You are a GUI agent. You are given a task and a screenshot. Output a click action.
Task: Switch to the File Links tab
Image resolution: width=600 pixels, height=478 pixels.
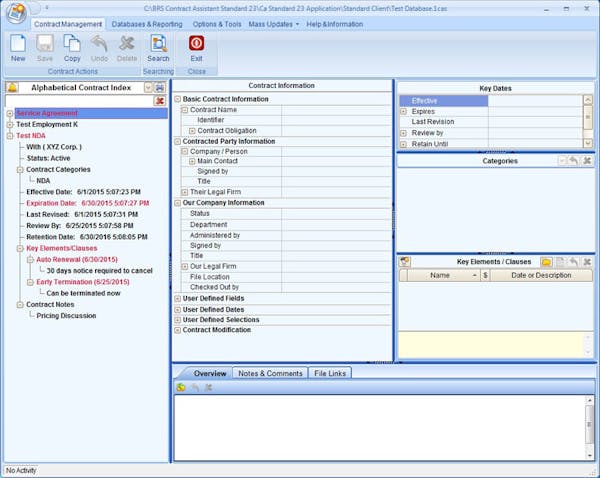pyautogui.click(x=330, y=373)
